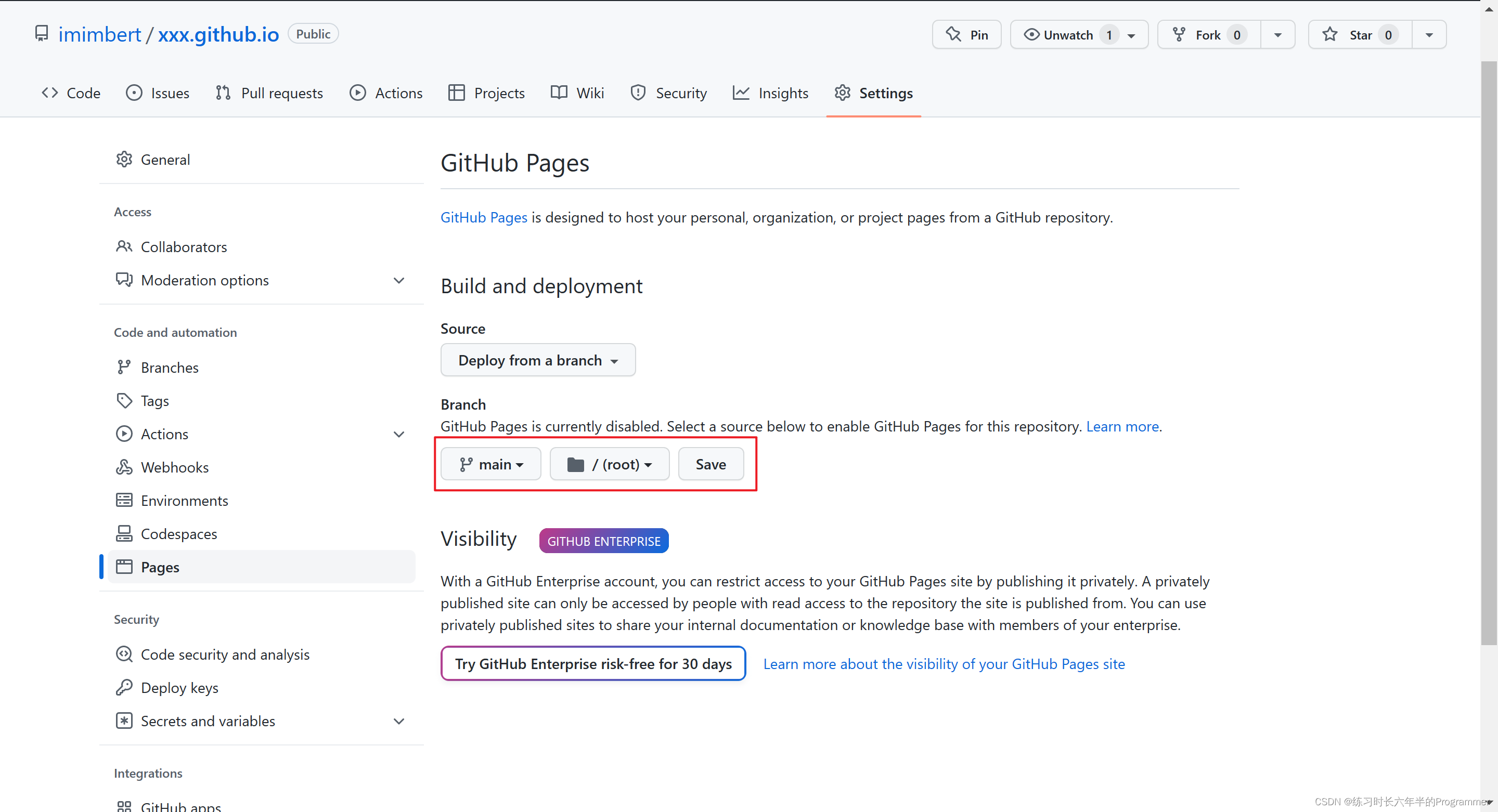Viewport: 1498px width, 812px height.
Task: Pin this repository
Action: 966,35
